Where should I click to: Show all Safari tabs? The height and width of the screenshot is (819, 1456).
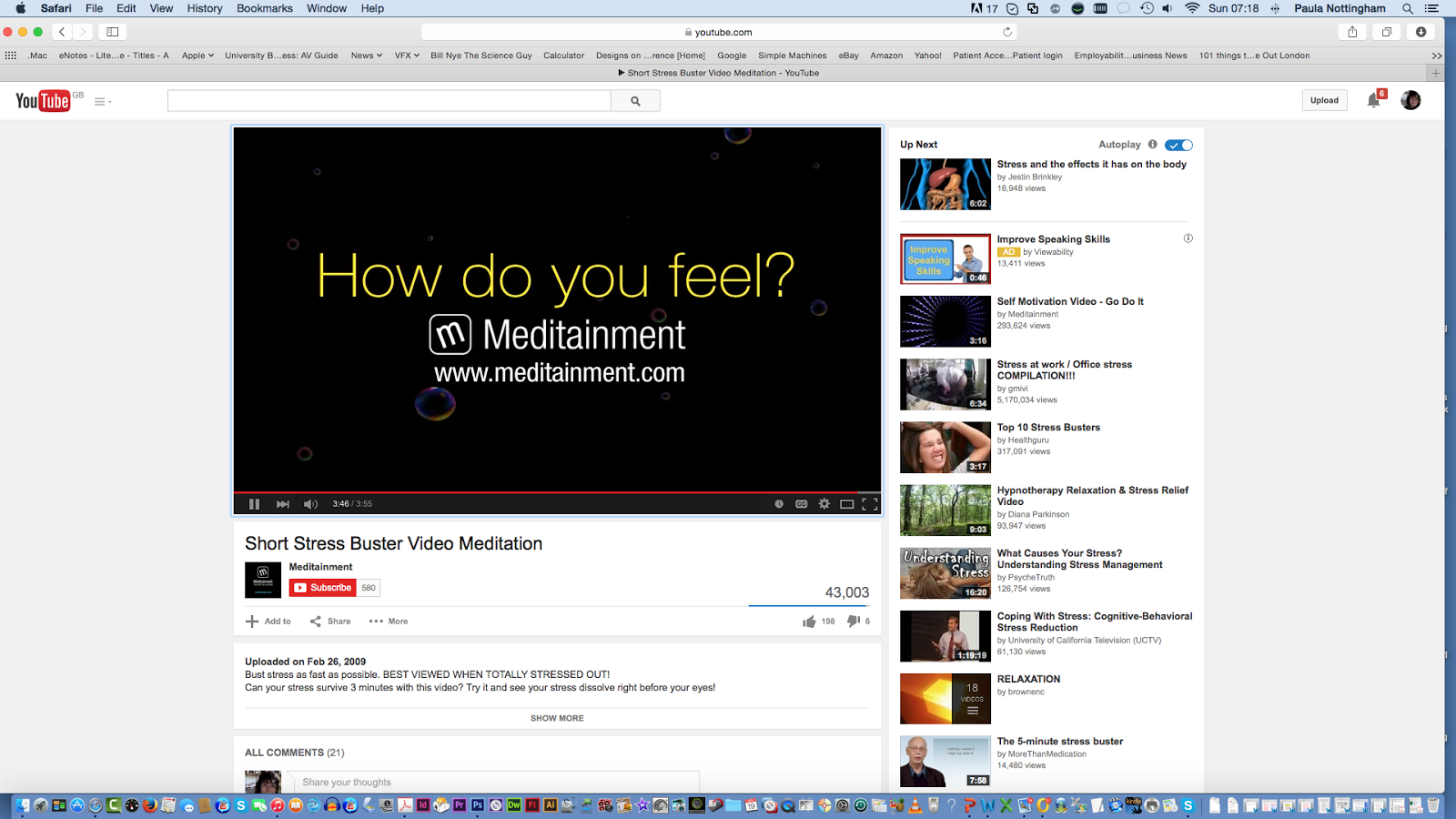1387,32
